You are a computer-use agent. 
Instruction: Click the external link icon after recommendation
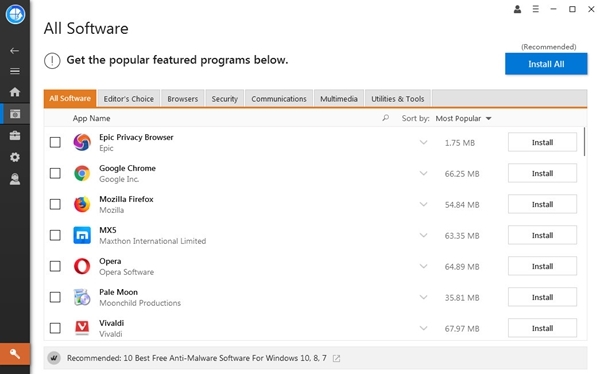coord(336,358)
